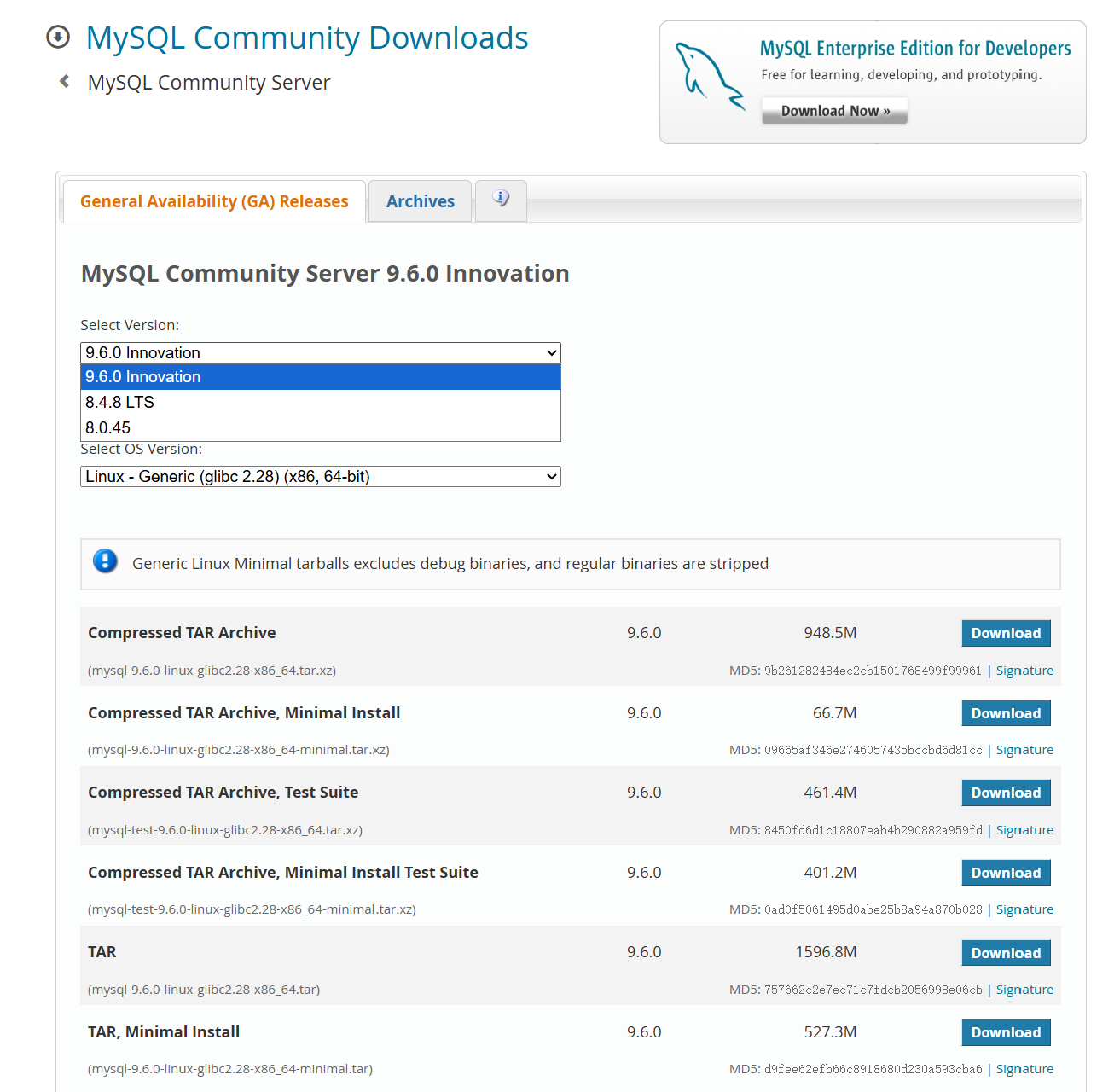Click the blue exclamation notice icon
Viewport: 1120px width, 1092px height.
[105, 561]
